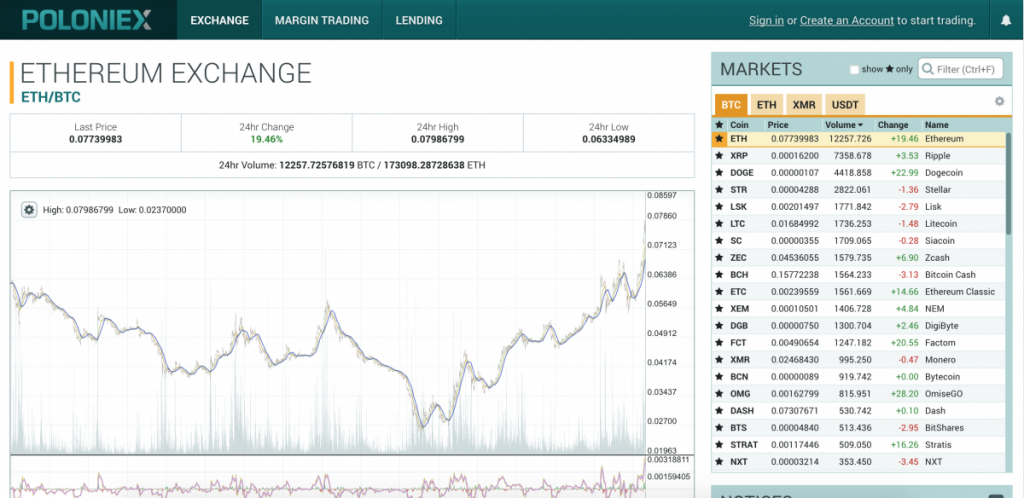Sort markets by the star column header

click(719, 125)
